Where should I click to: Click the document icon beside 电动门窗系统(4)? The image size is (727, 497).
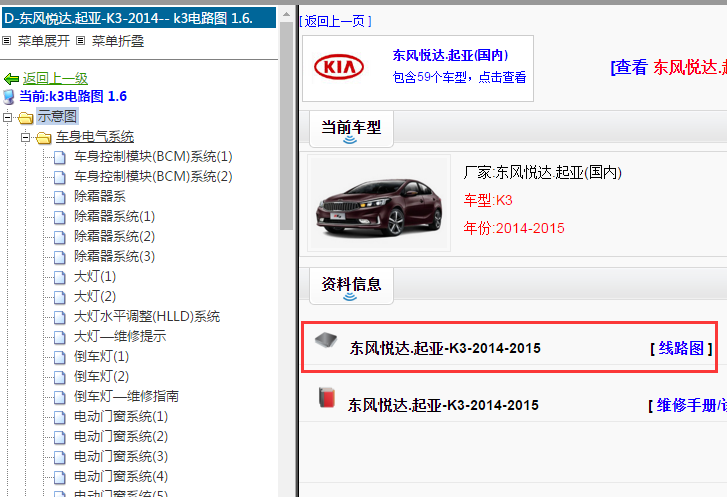(x=59, y=478)
